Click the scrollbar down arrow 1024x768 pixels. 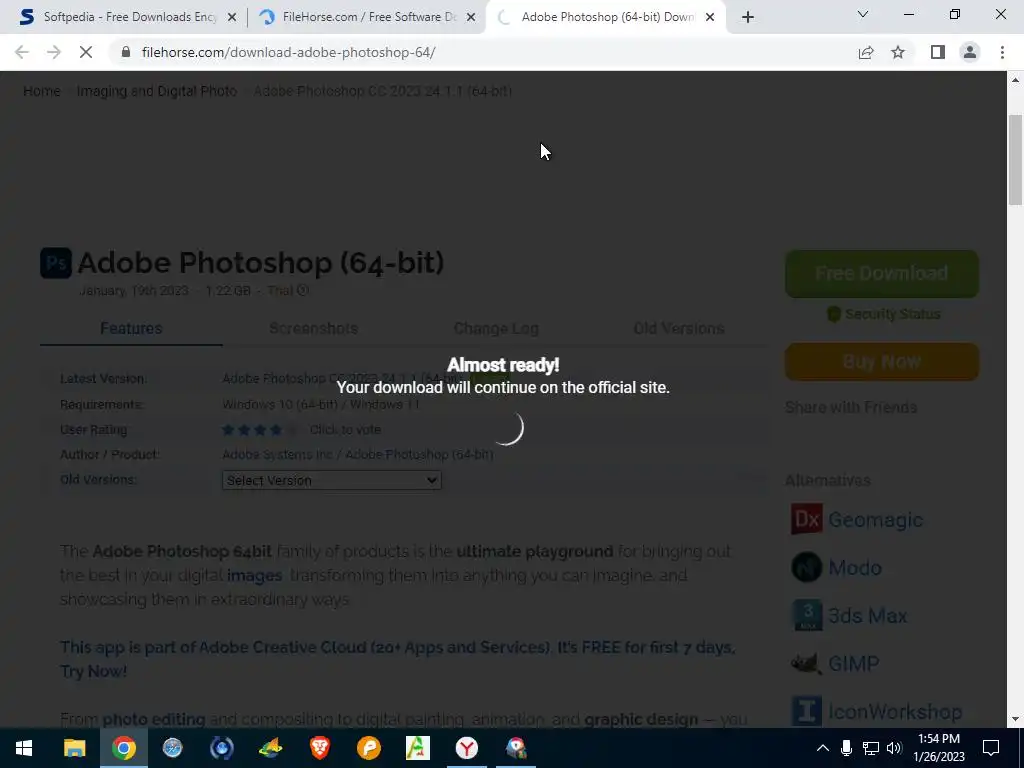tap(1015, 720)
